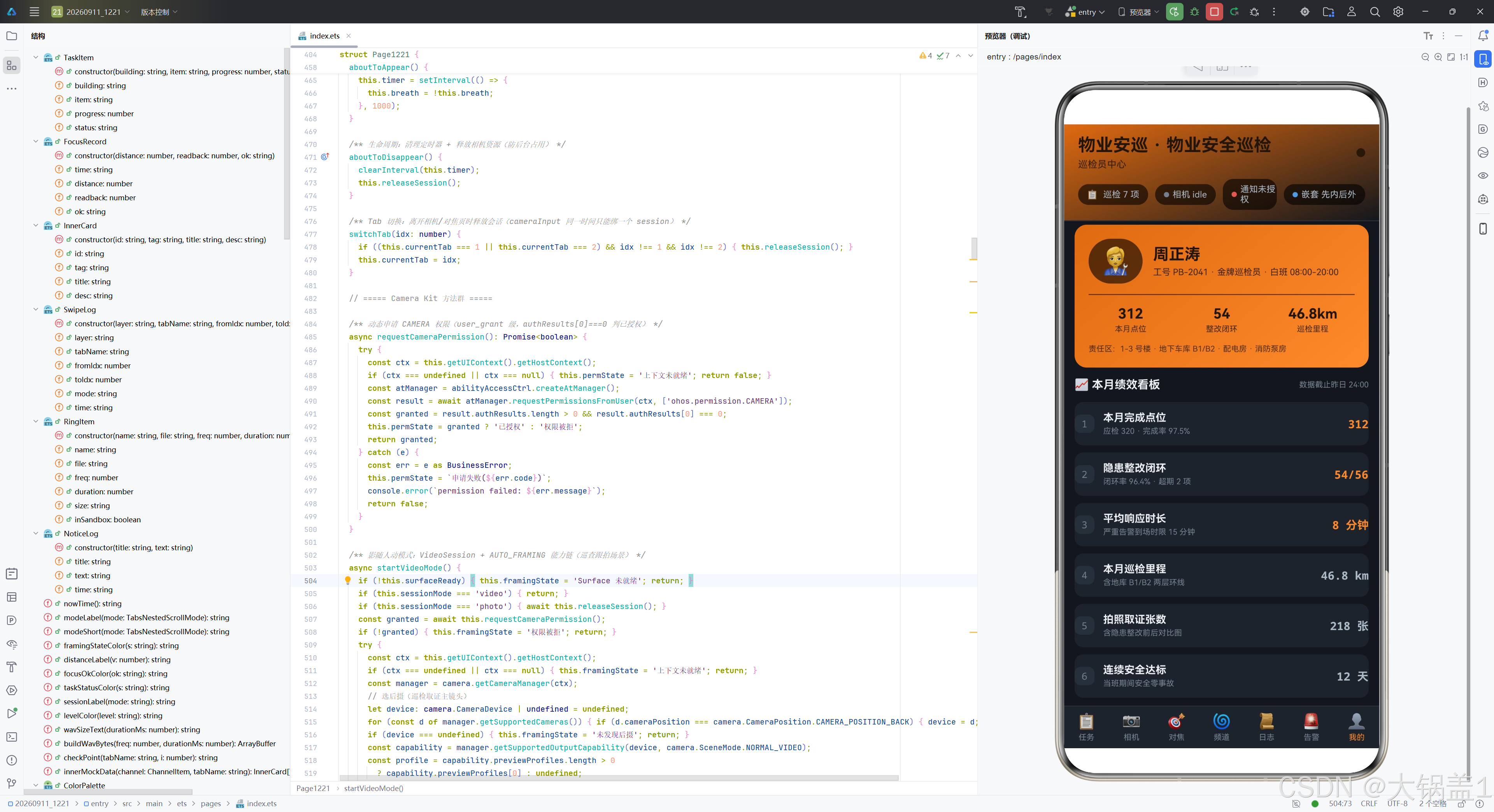Show more tool windows ellipsis
Screen dimensions: 1494x812
pos(12,89)
